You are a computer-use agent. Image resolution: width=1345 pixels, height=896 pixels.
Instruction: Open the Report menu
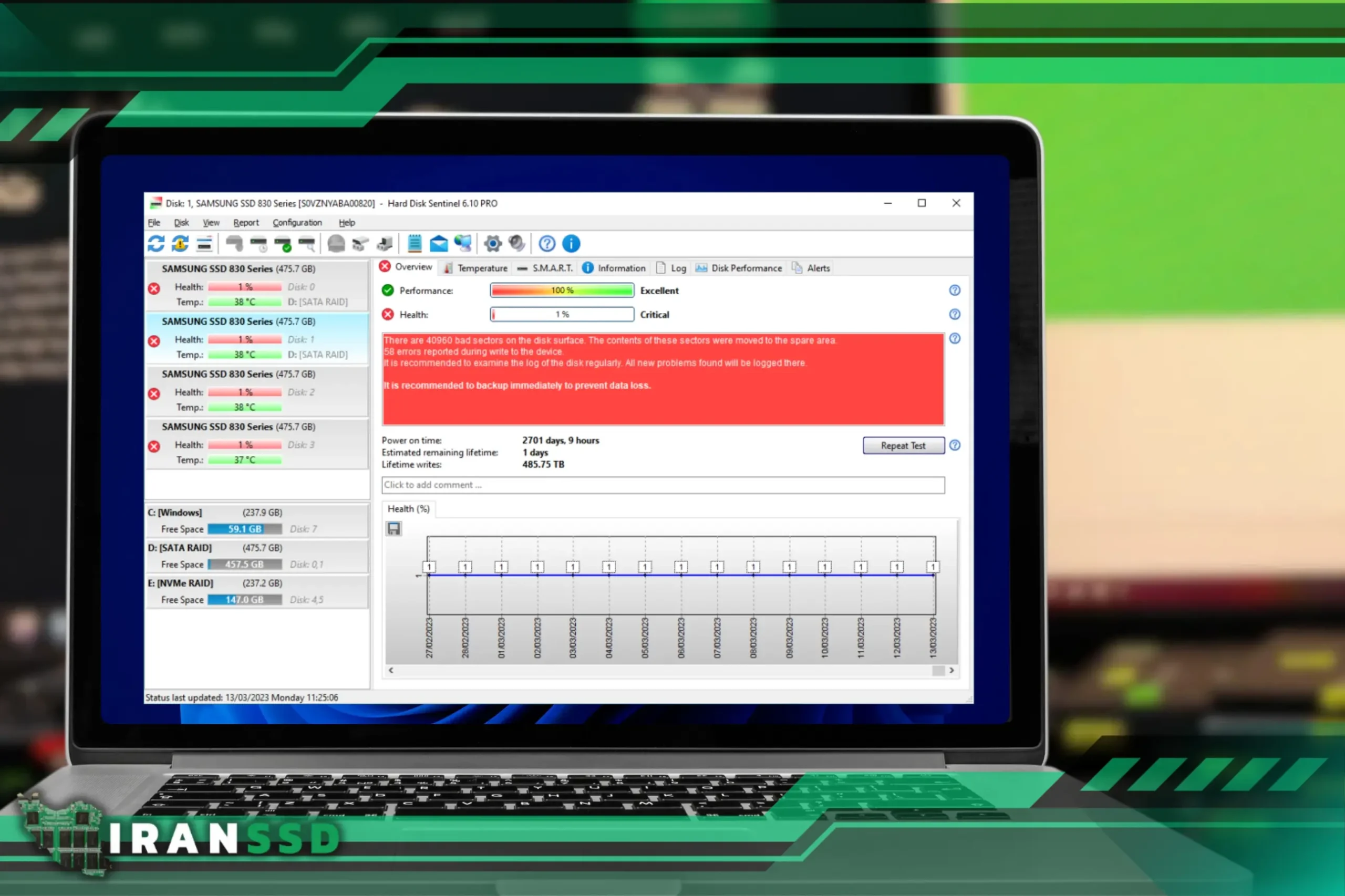click(246, 223)
